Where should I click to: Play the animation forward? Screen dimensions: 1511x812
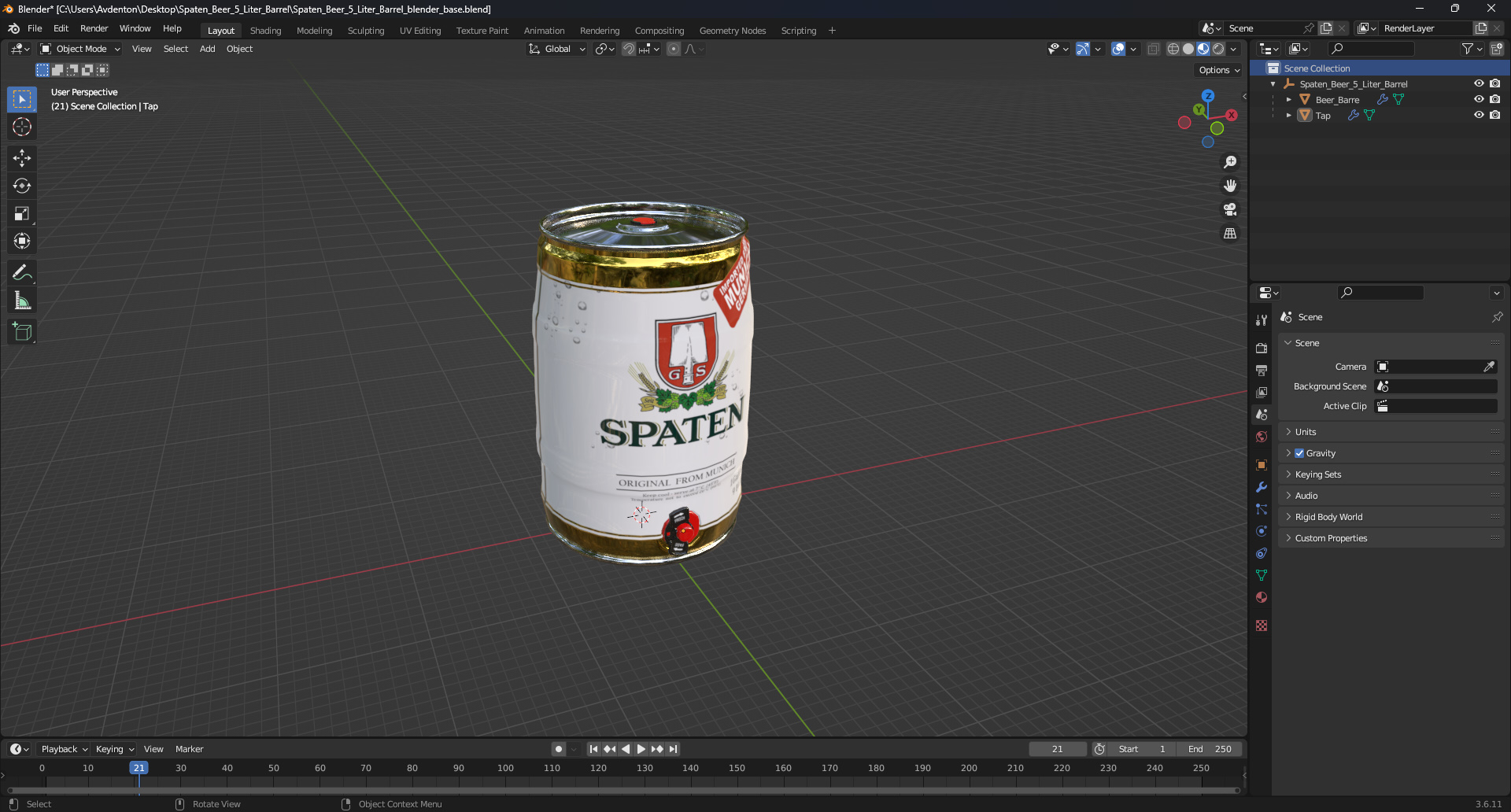pos(641,749)
